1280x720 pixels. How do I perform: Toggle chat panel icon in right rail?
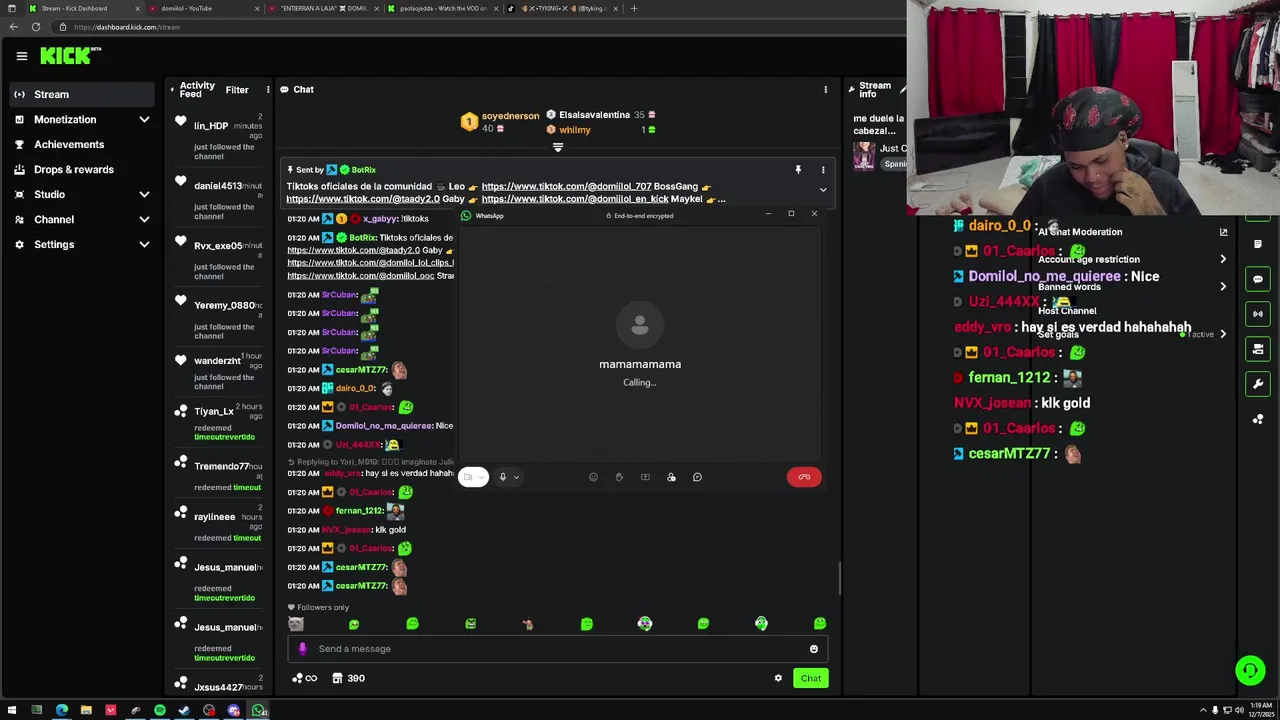coord(1258,279)
